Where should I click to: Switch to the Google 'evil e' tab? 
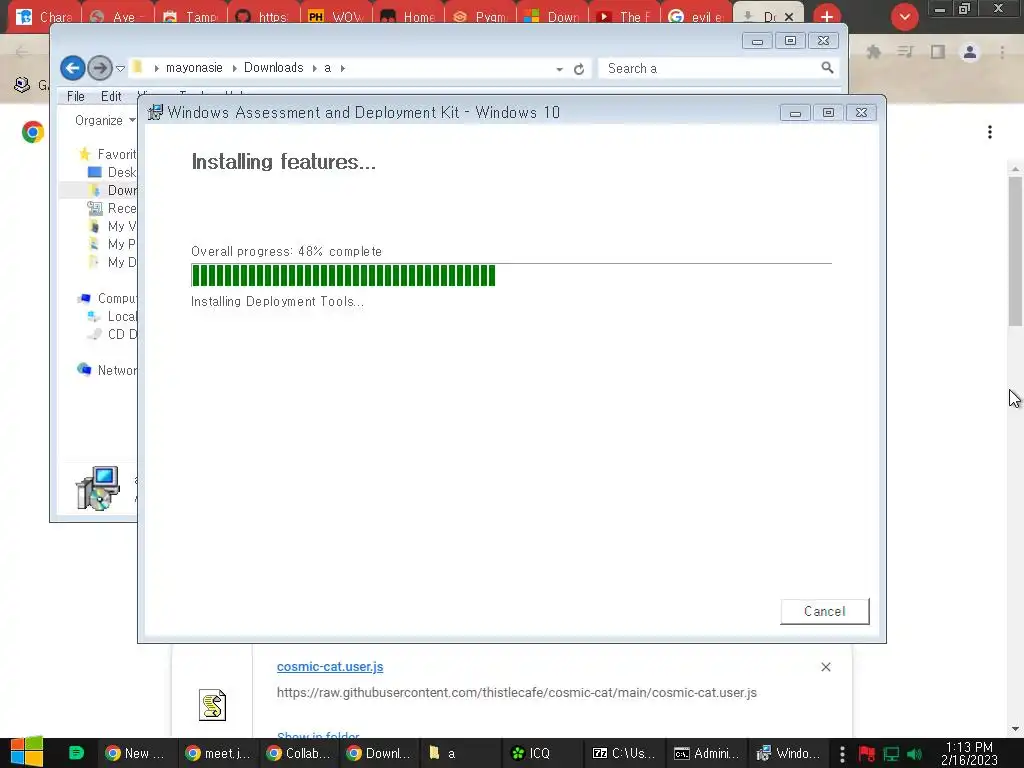pos(696,16)
